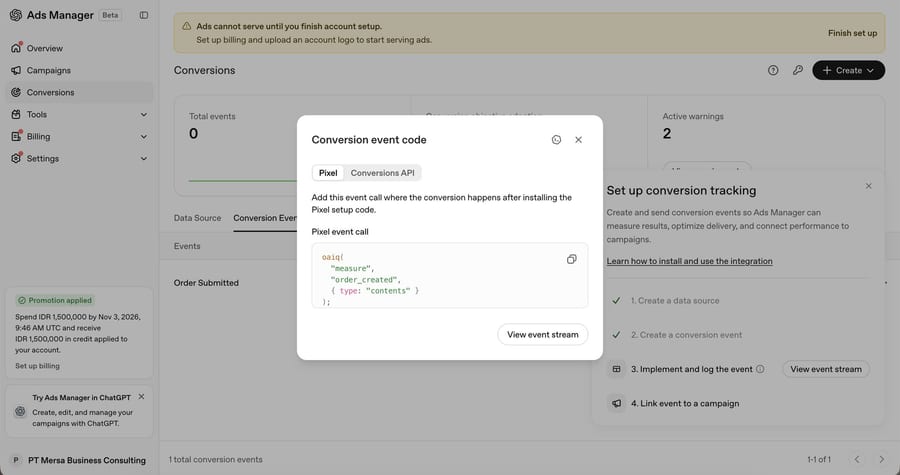Image resolution: width=900 pixels, height=475 pixels.
Task: Expand the Settings section chevron
Action: [143, 159]
